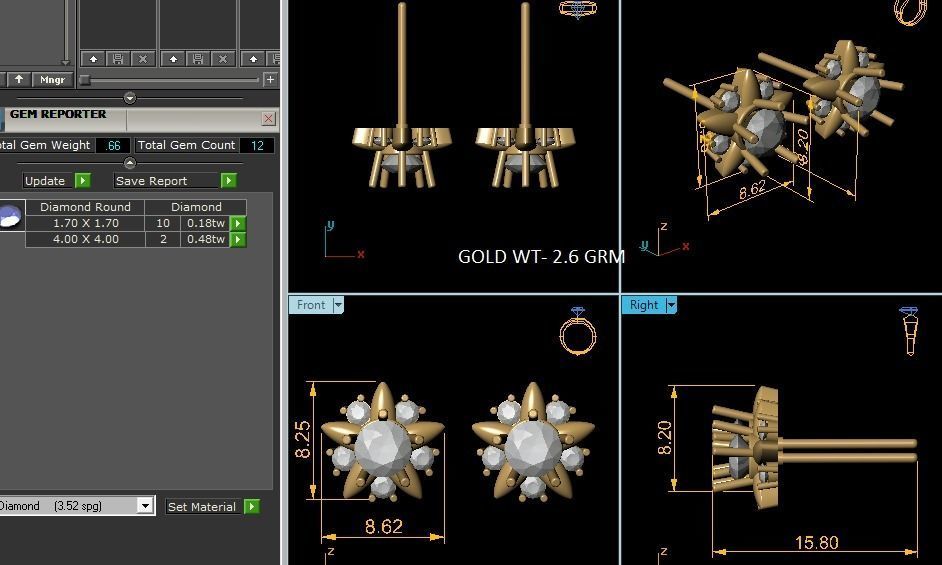Apply Set Material with its green arrow
The image size is (942, 565).
pyautogui.click(x=252, y=507)
